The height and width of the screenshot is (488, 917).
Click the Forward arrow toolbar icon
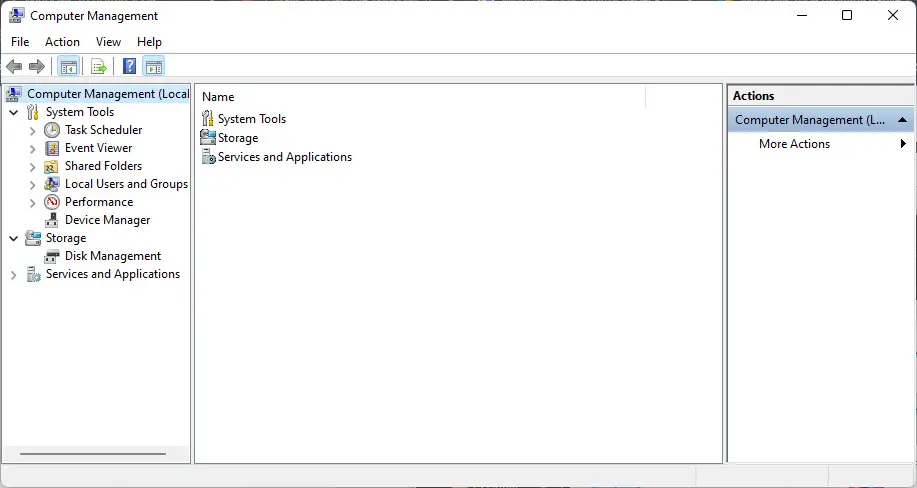click(x=37, y=66)
